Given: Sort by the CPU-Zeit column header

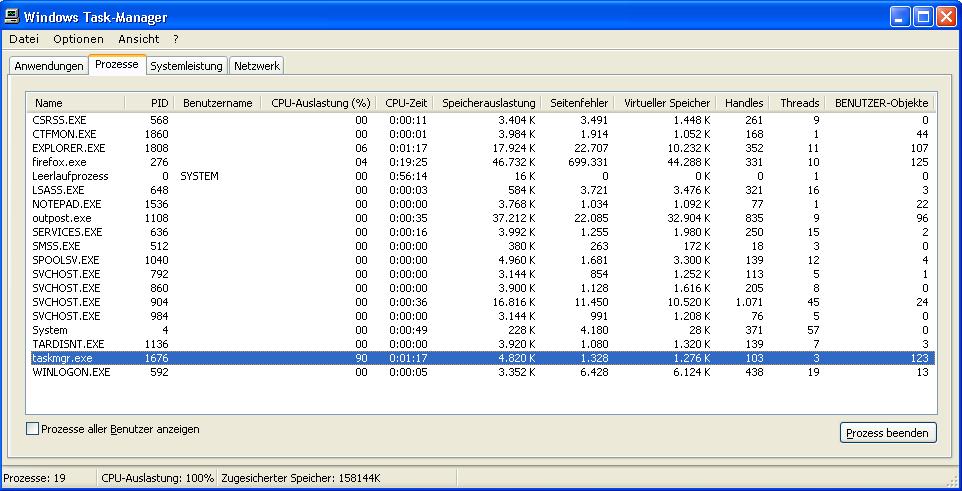Looking at the screenshot, I should click(405, 103).
